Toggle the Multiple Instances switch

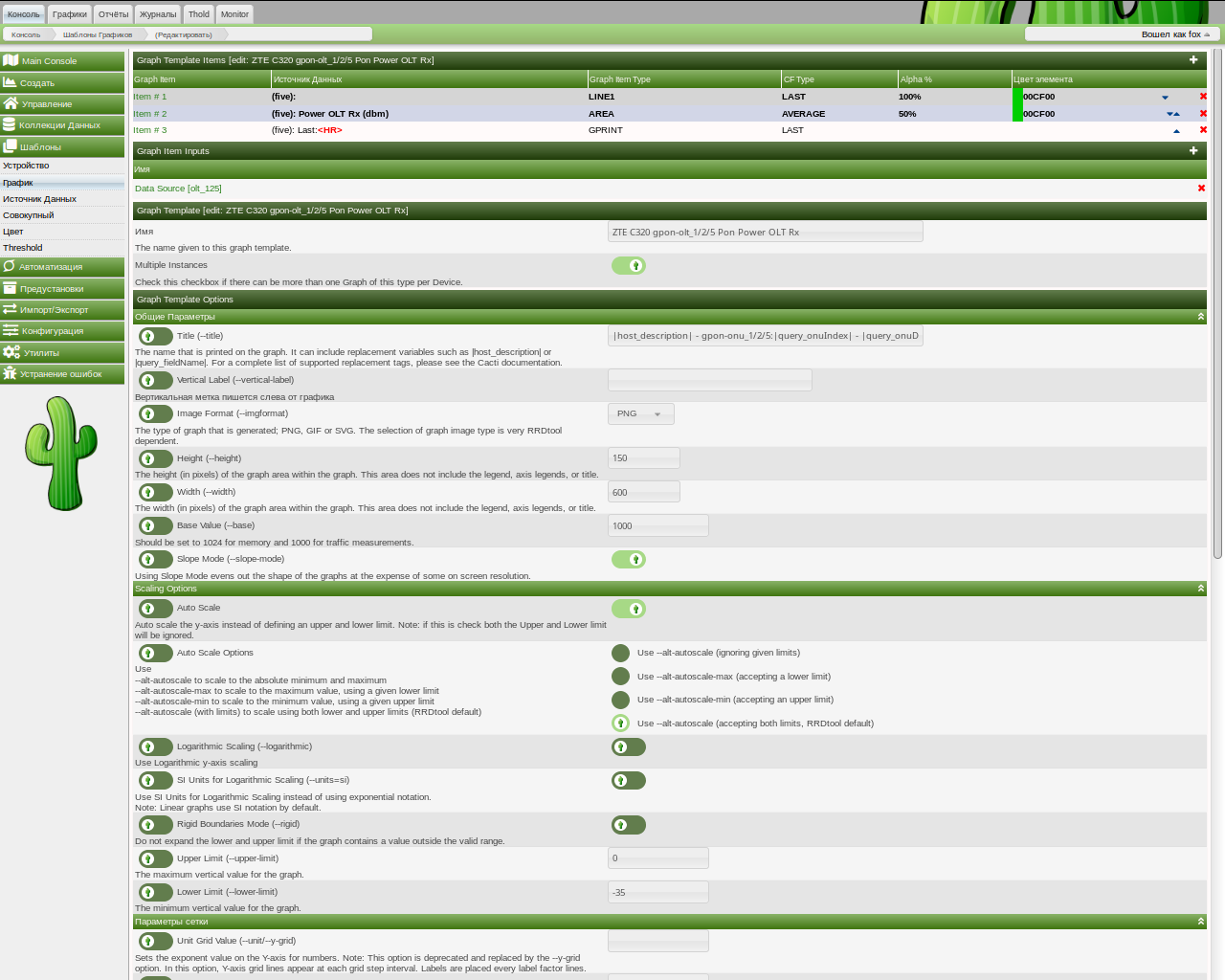(x=629, y=265)
